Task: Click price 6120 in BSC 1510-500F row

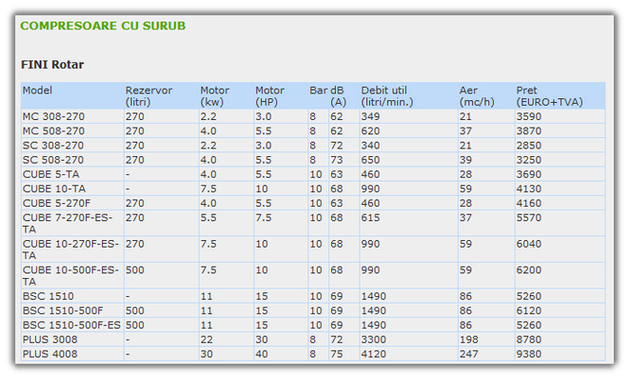Action: coord(529,311)
